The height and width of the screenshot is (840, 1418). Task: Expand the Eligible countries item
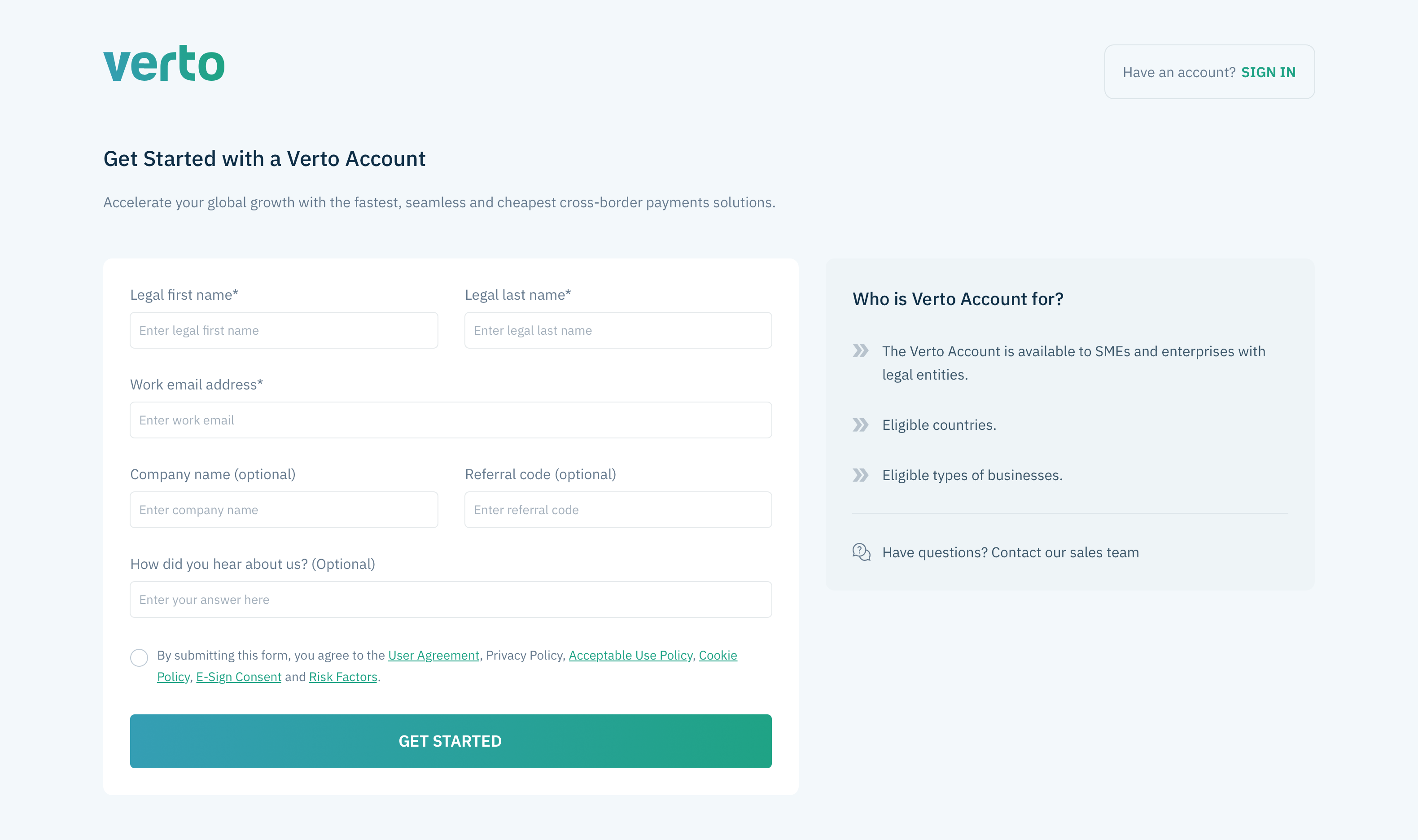939,425
